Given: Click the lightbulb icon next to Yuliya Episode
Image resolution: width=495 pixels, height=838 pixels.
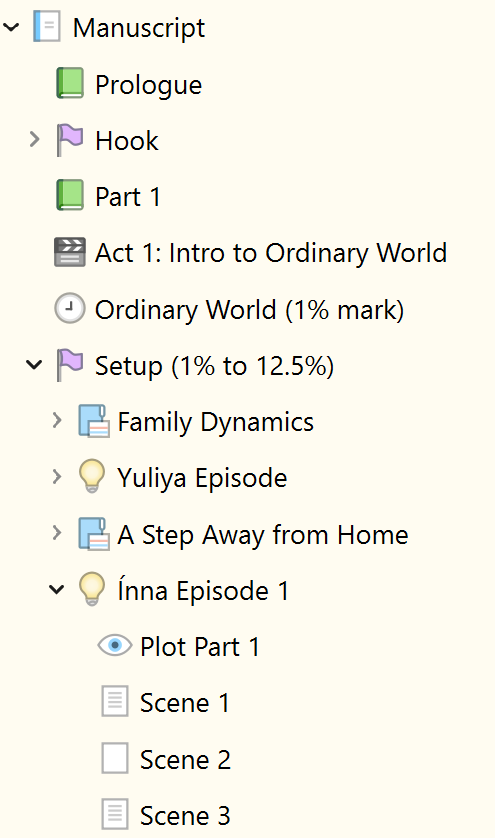Looking at the screenshot, I should point(92,477).
